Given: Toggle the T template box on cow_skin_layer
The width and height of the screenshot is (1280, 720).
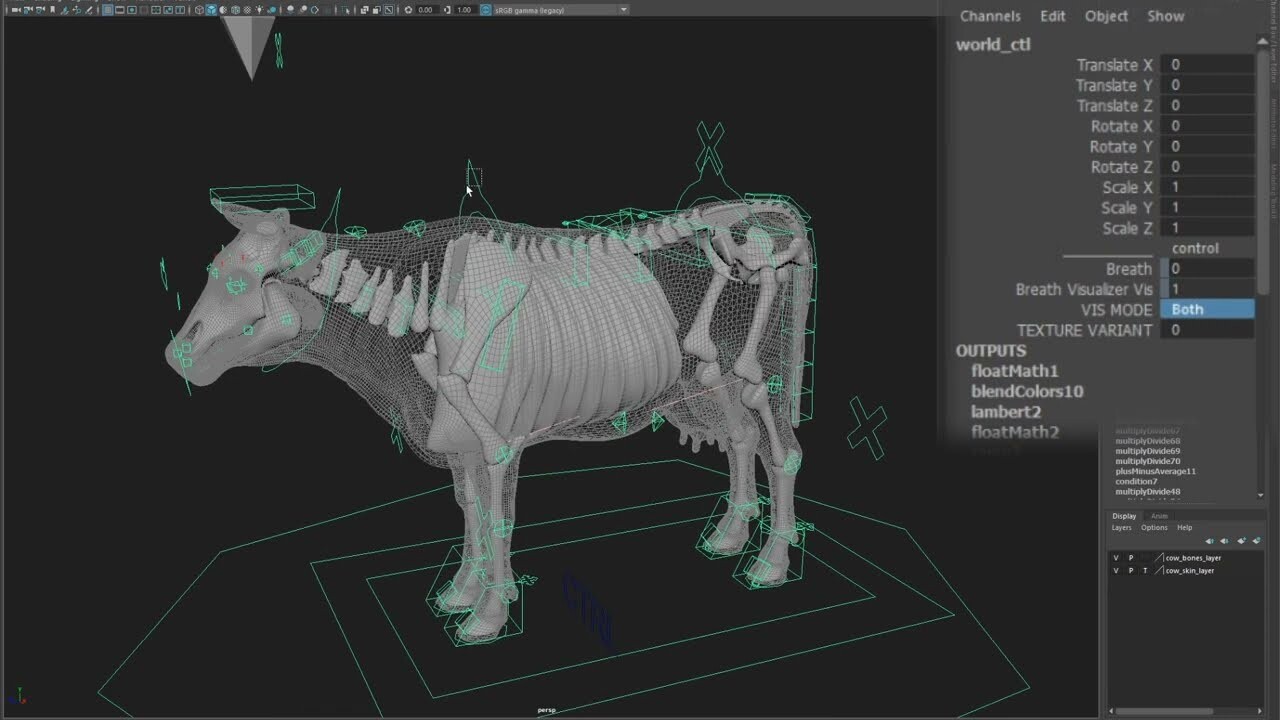Looking at the screenshot, I should 1146,570.
